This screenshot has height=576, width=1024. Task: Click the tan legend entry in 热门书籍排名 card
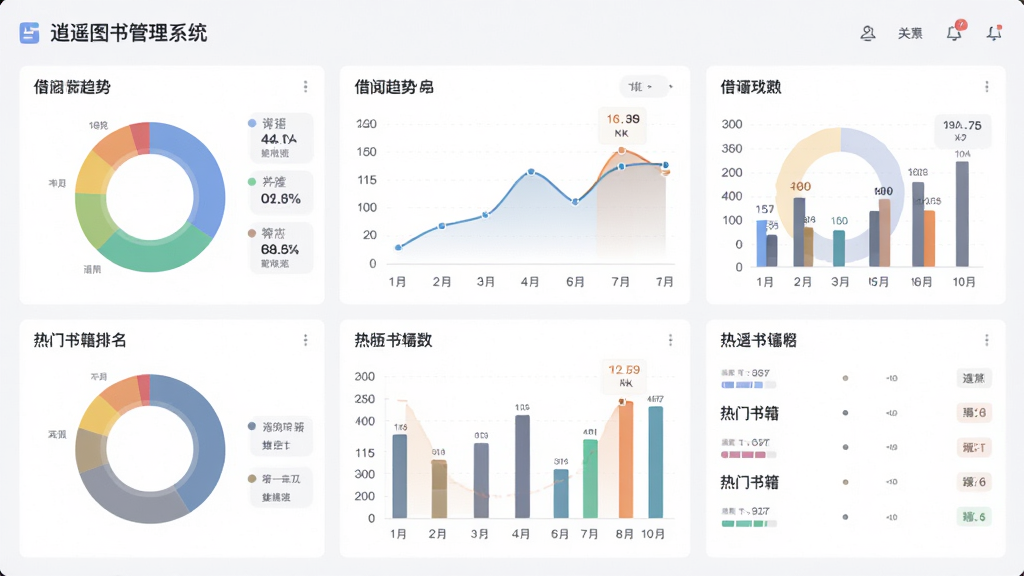tap(280, 487)
